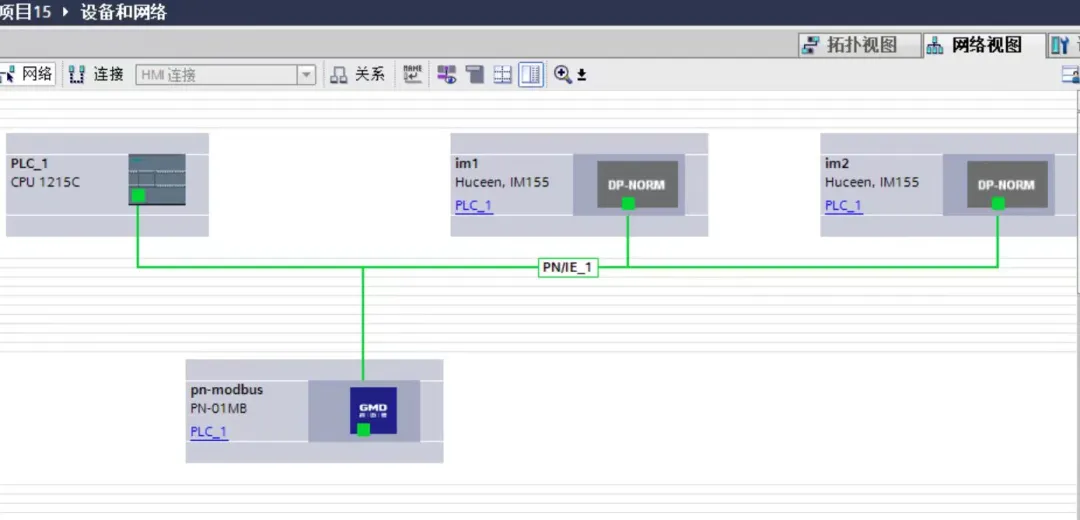
Task: Select the pn-modbus GMD device icon
Action: click(x=373, y=410)
